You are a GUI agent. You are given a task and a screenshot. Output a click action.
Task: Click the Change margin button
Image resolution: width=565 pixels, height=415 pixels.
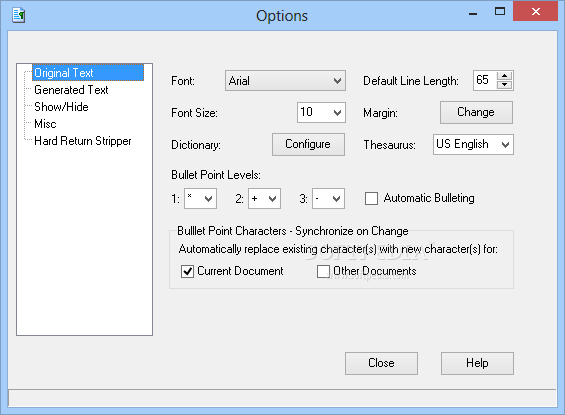[476, 112]
